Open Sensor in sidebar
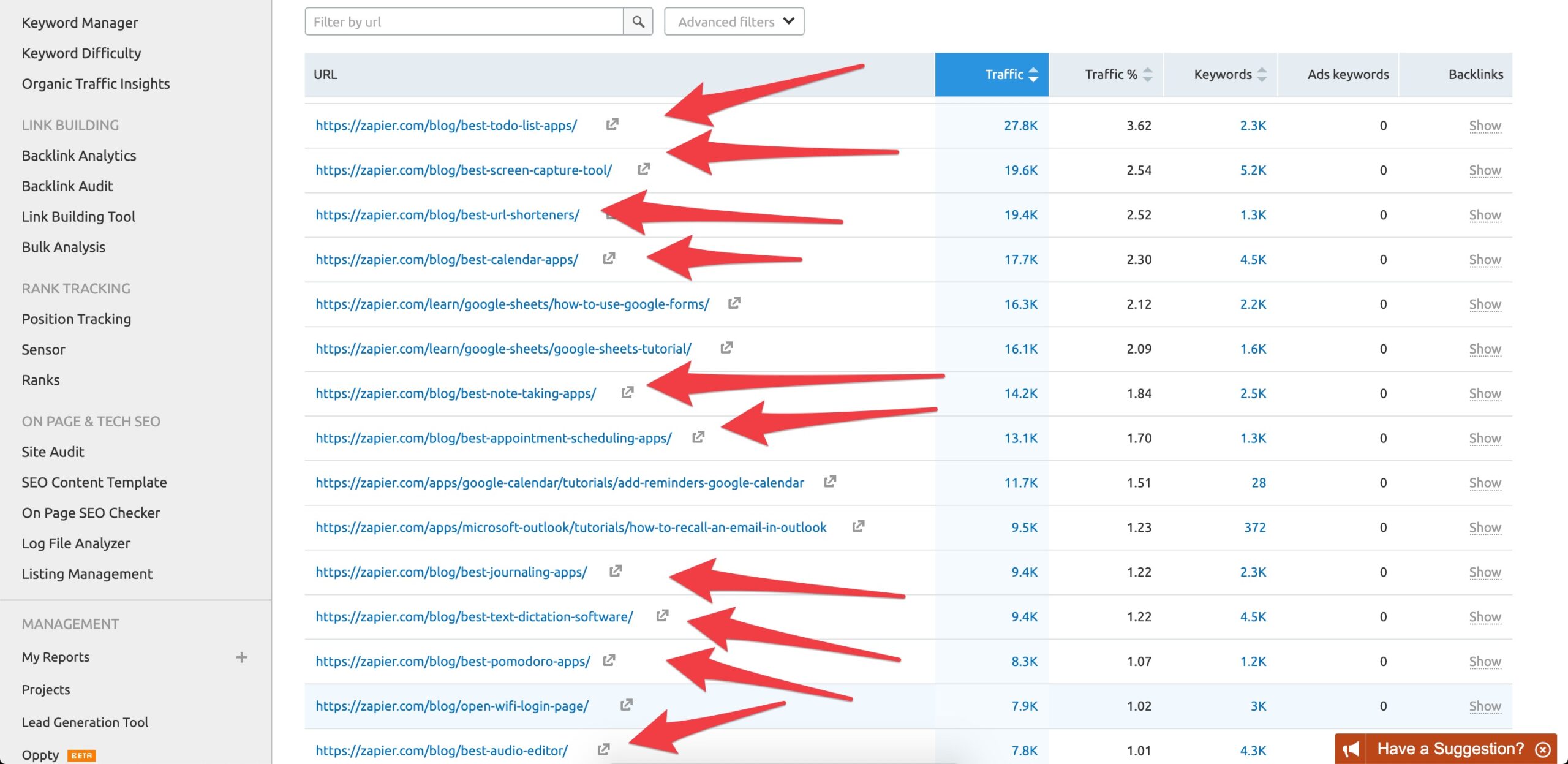The width and height of the screenshot is (1568, 764). click(x=43, y=350)
